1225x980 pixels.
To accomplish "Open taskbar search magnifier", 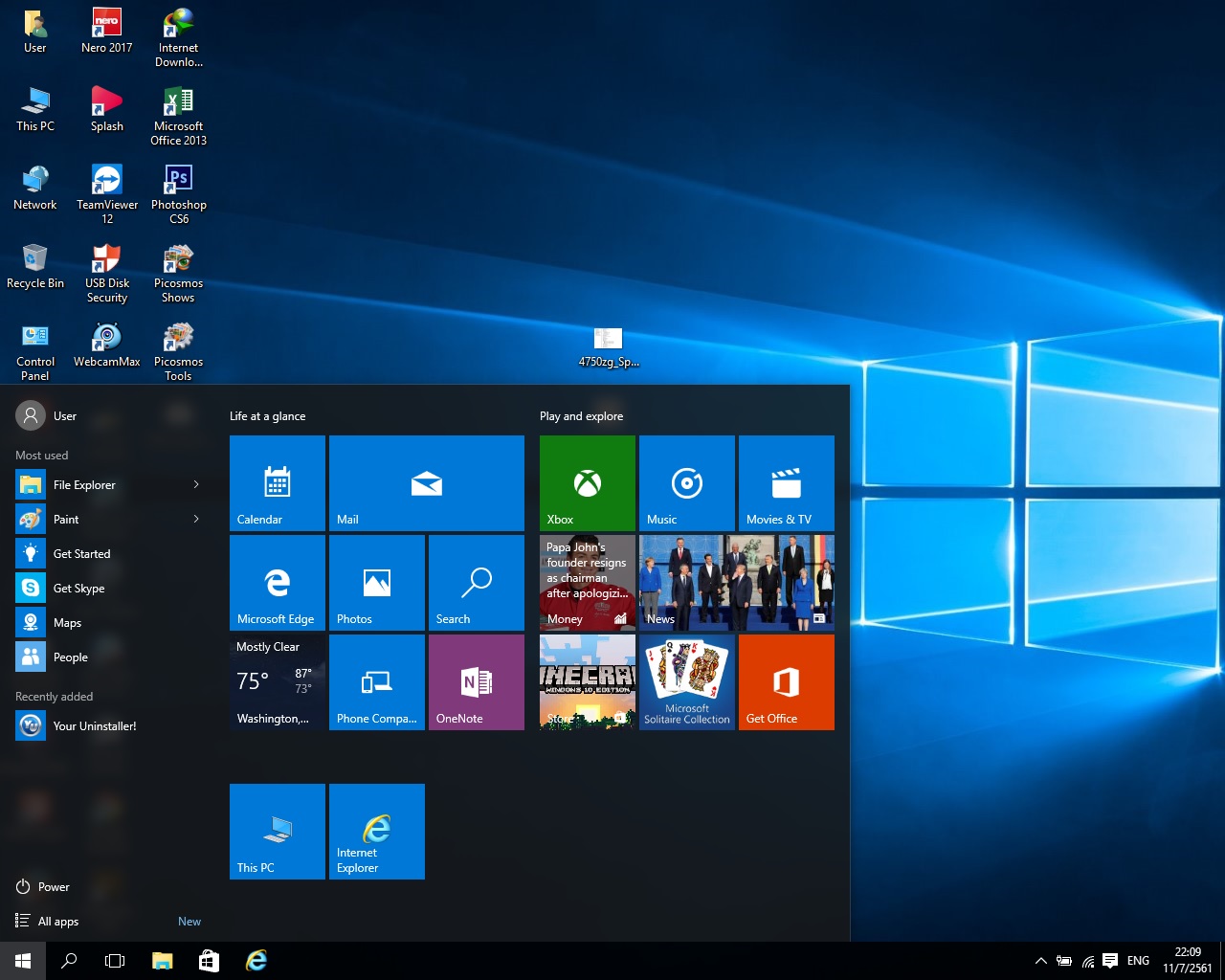I will point(69,961).
